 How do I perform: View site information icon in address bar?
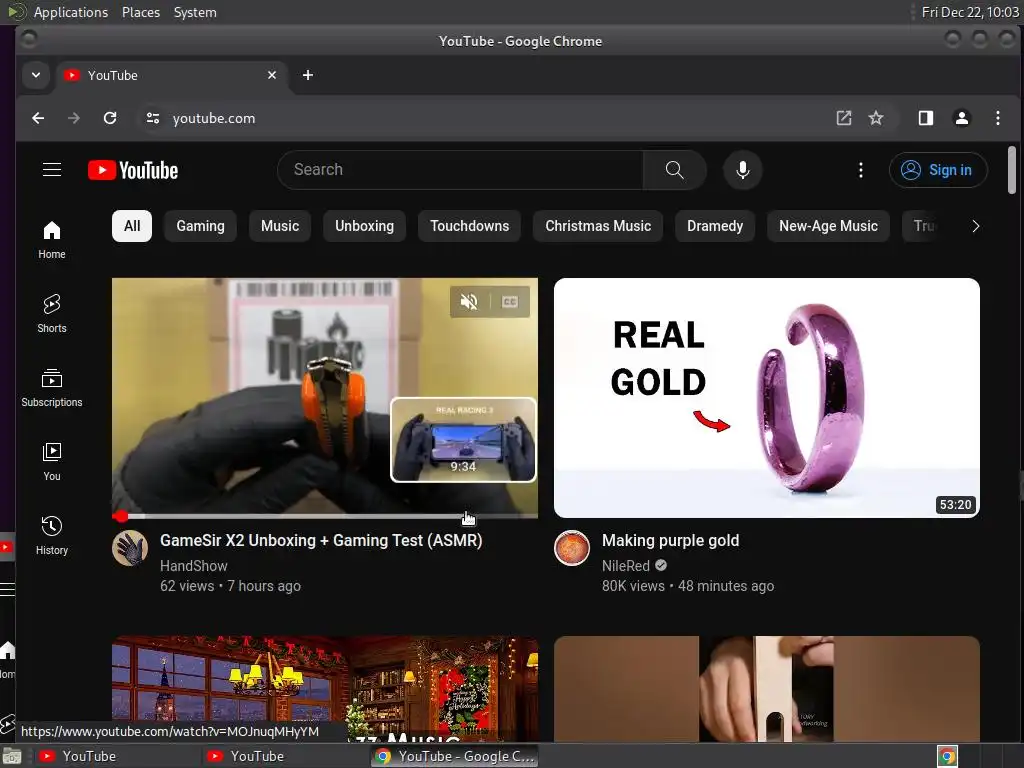pyautogui.click(x=153, y=118)
